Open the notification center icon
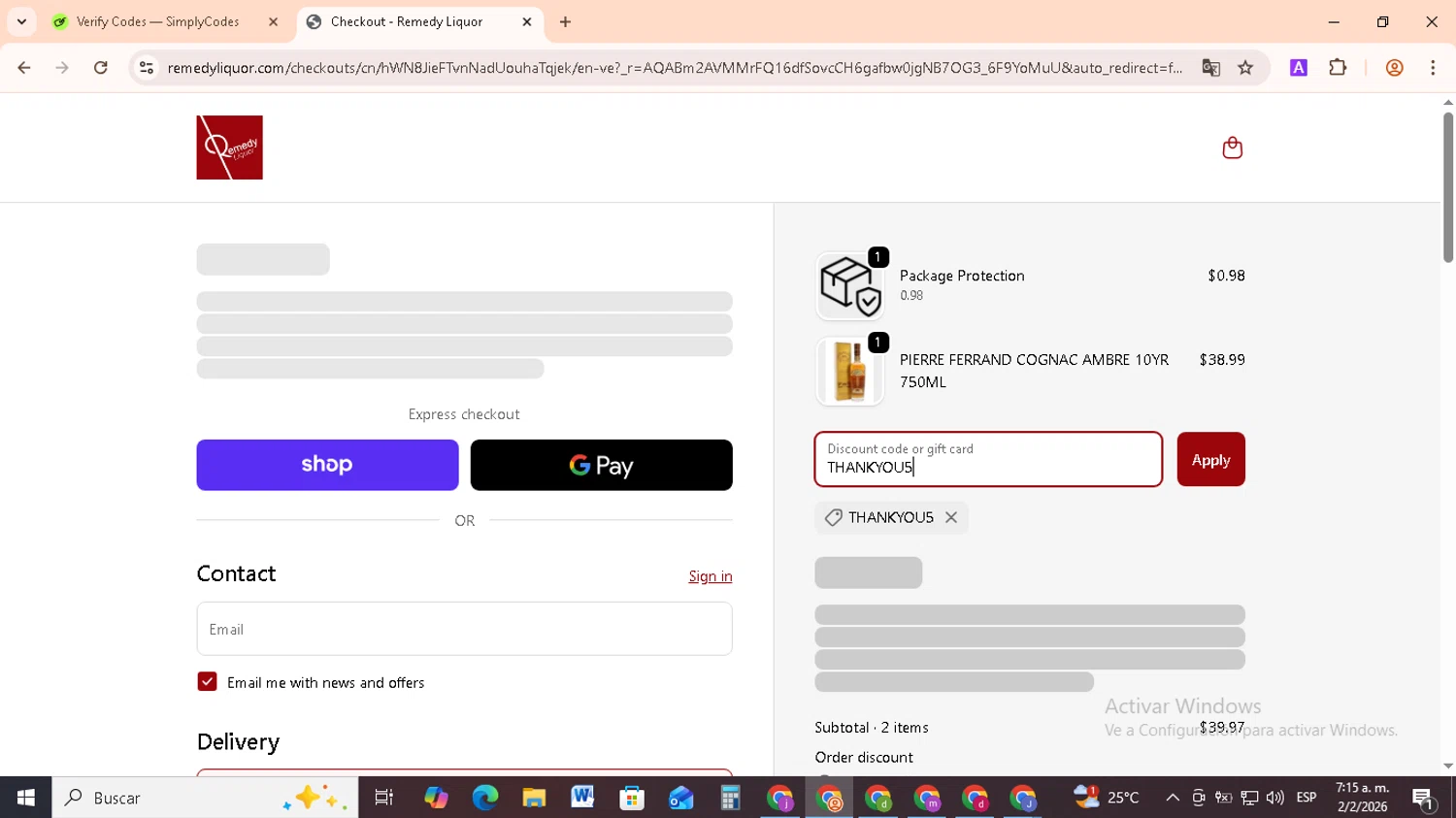Screen dimensions: 1456x818 click(1424, 799)
